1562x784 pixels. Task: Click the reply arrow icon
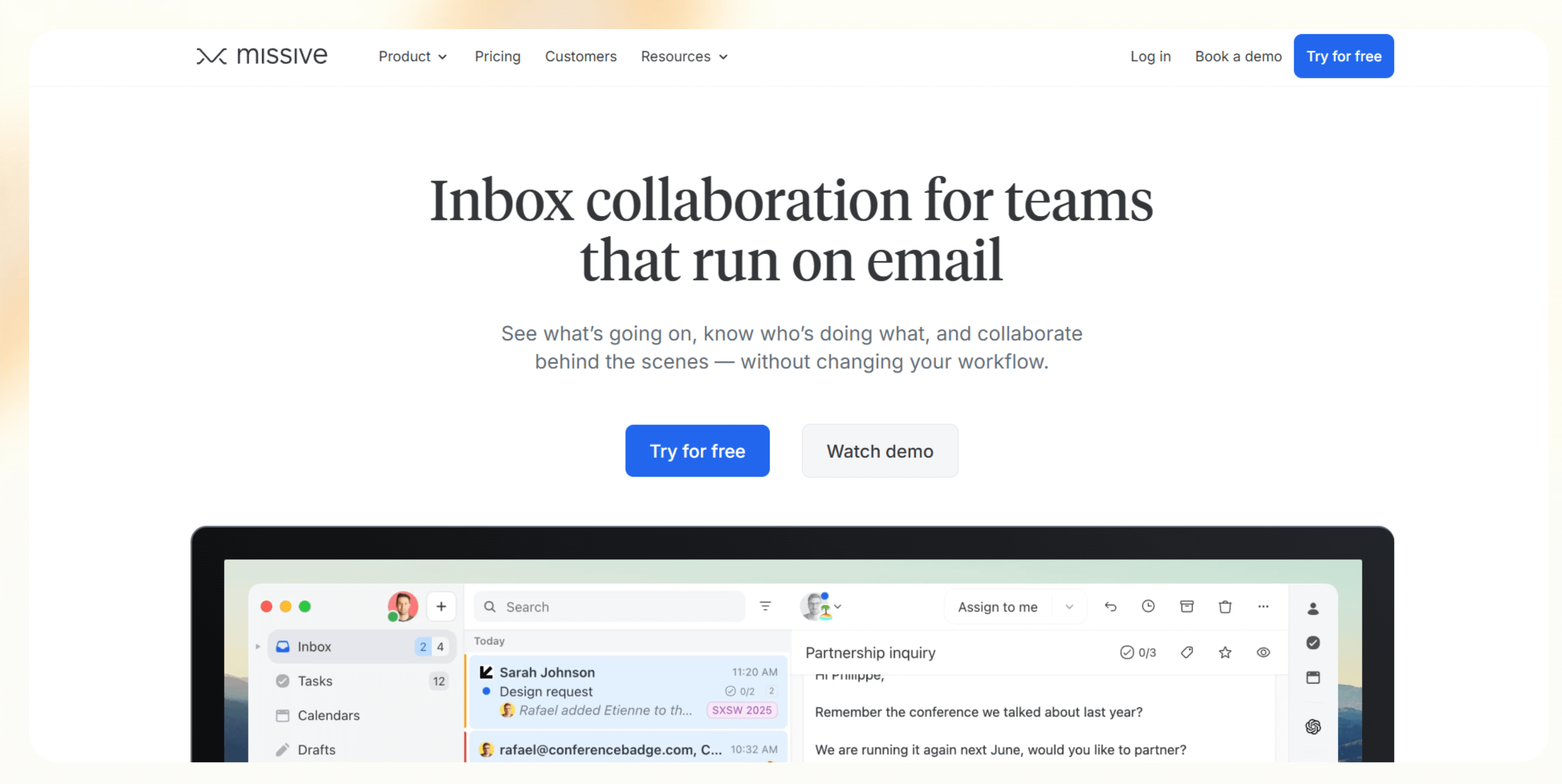click(x=1110, y=606)
